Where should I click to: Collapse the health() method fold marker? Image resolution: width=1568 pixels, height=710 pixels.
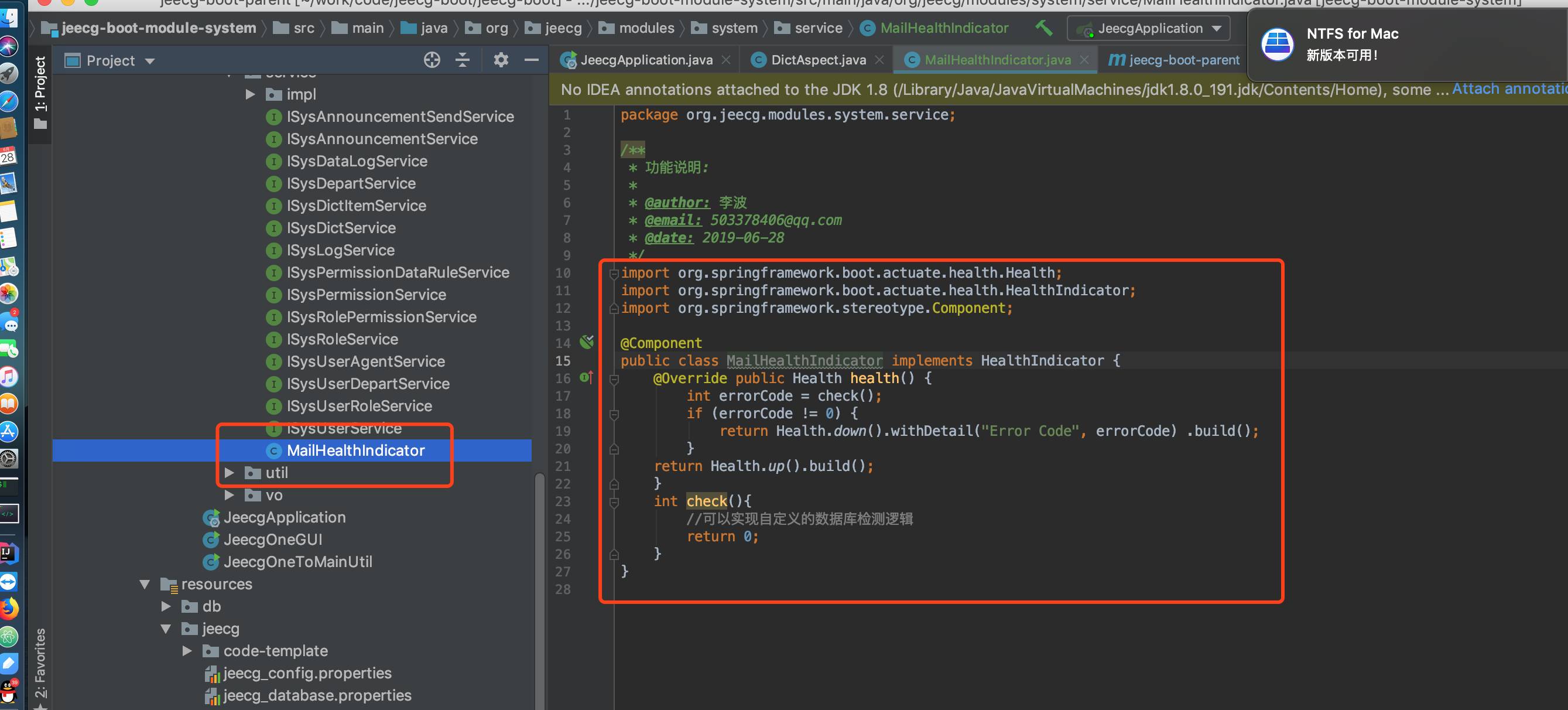[614, 380]
